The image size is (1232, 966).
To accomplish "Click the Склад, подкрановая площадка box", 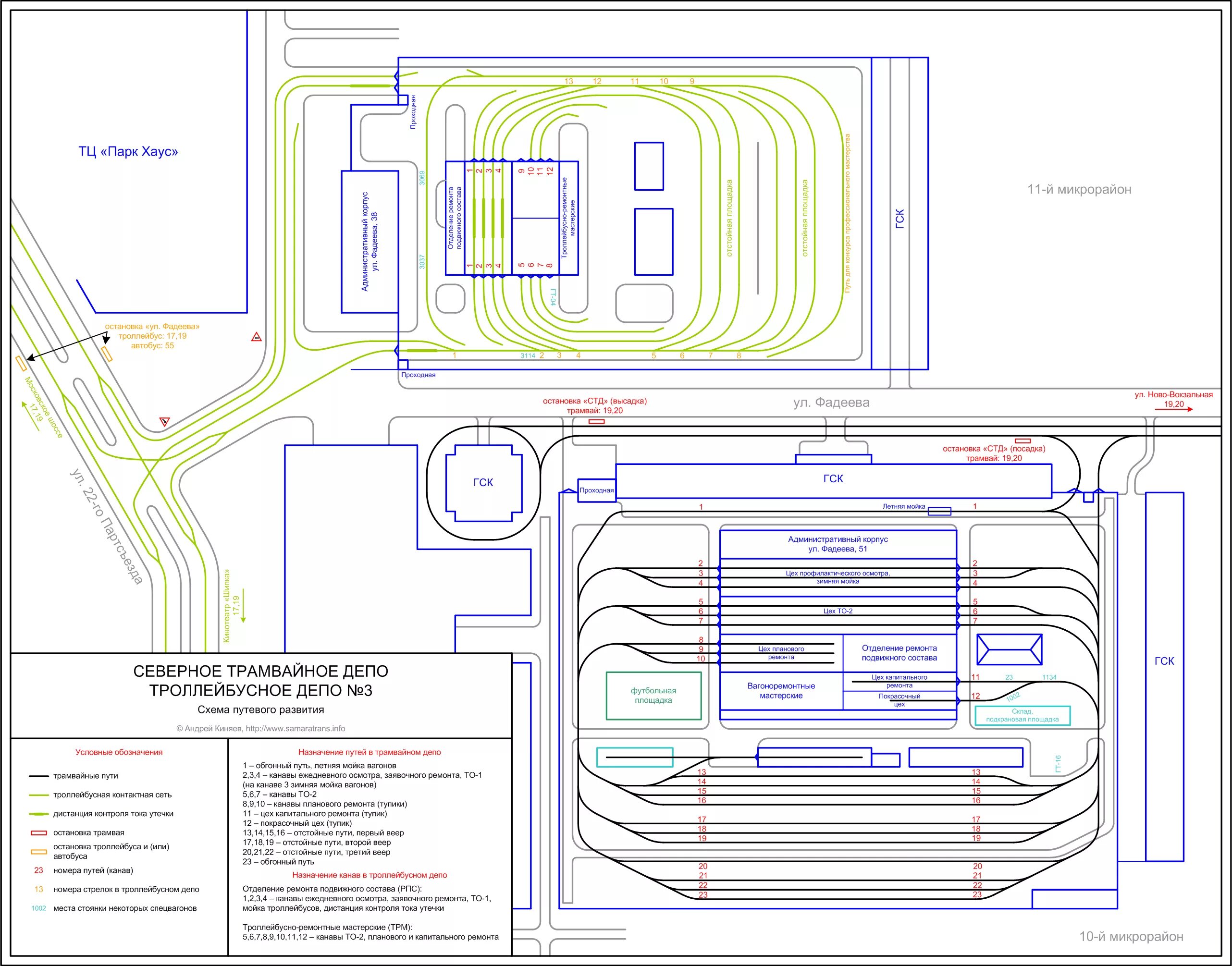I will click(x=1022, y=715).
